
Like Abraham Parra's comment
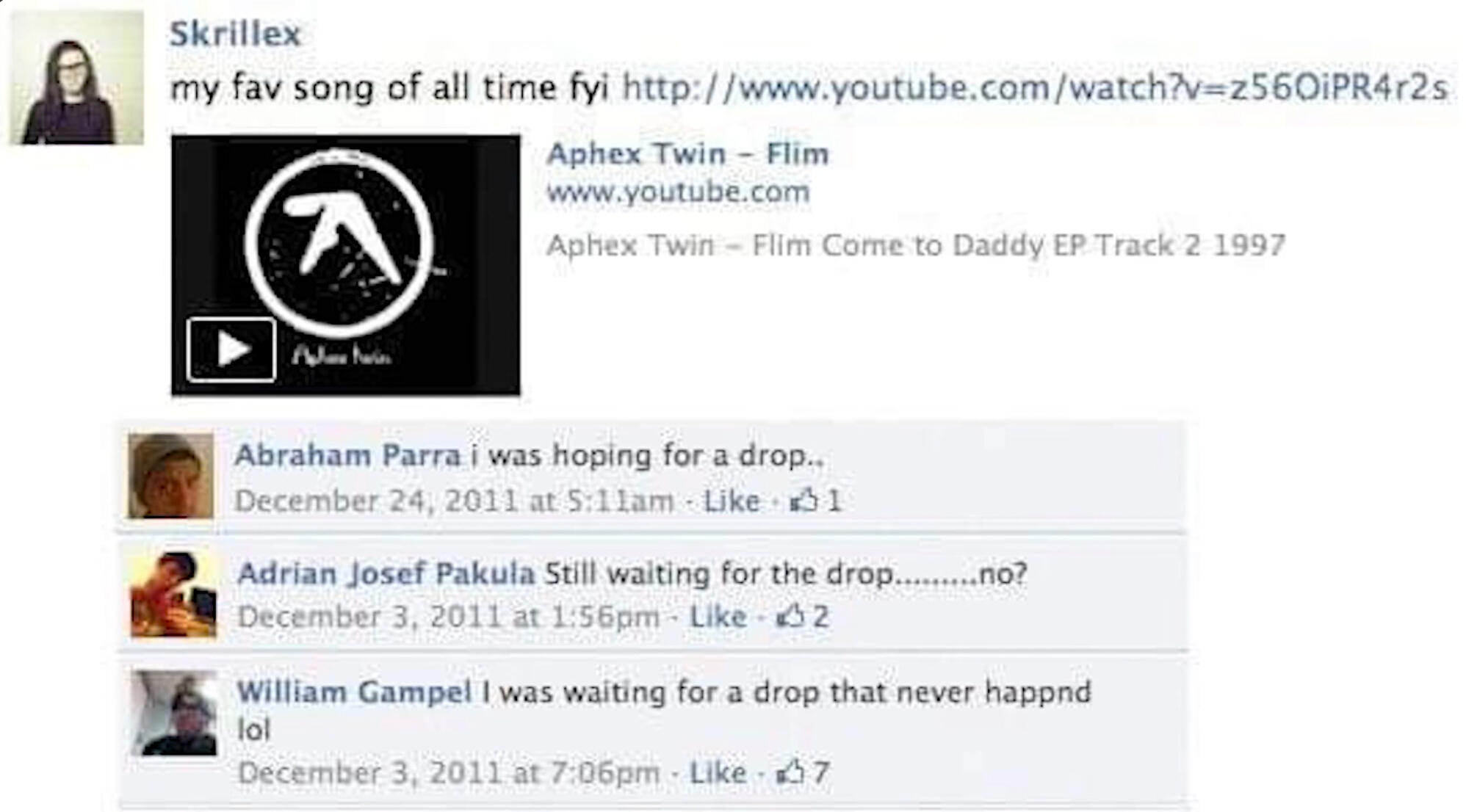[x=731, y=501]
